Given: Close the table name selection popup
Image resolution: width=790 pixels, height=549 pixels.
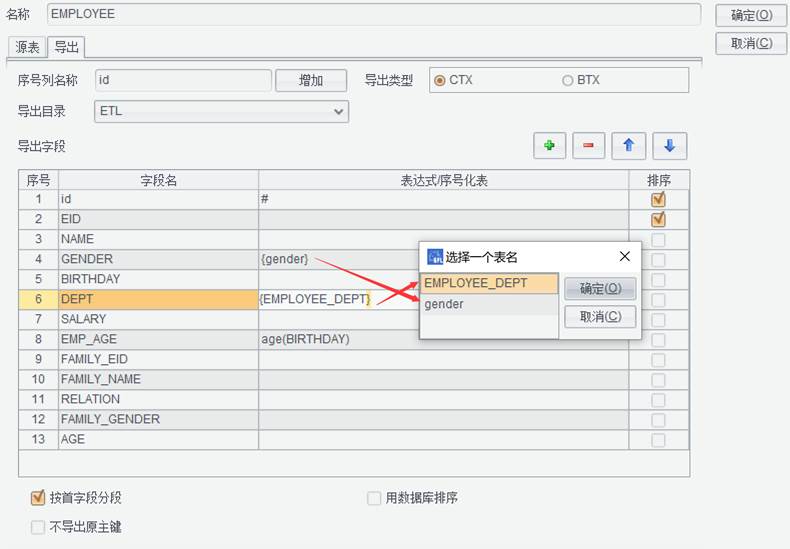Looking at the screenshot, I should coord(625,256).
